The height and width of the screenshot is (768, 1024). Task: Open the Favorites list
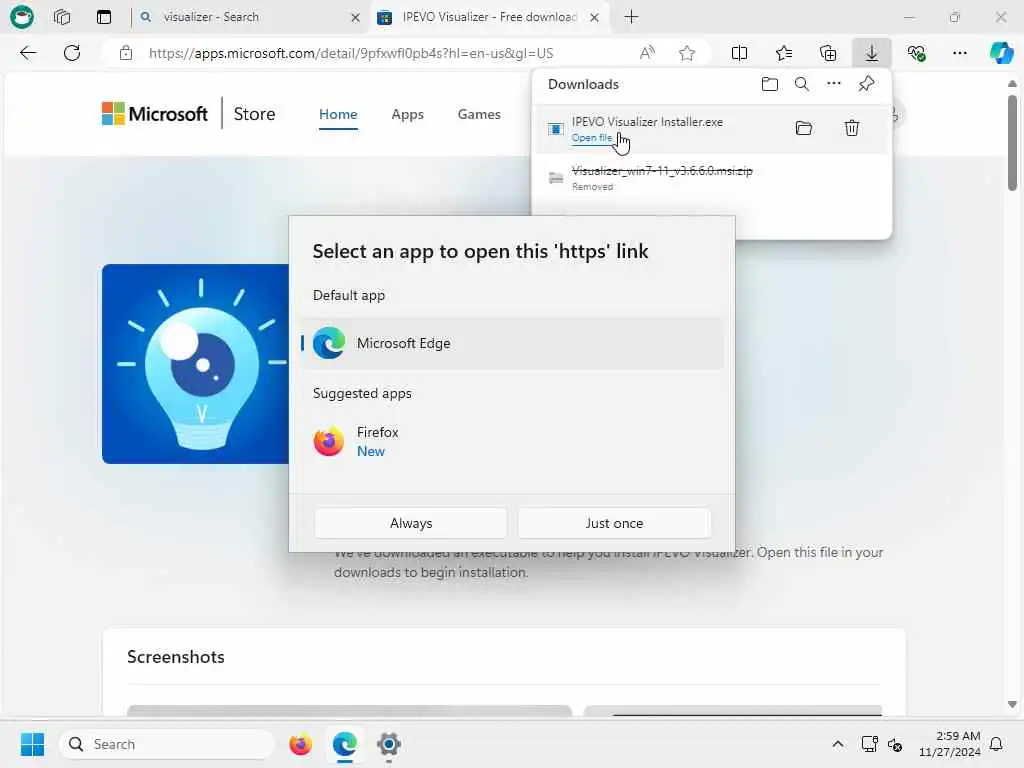pyautogui.click(x=784, y=53)
